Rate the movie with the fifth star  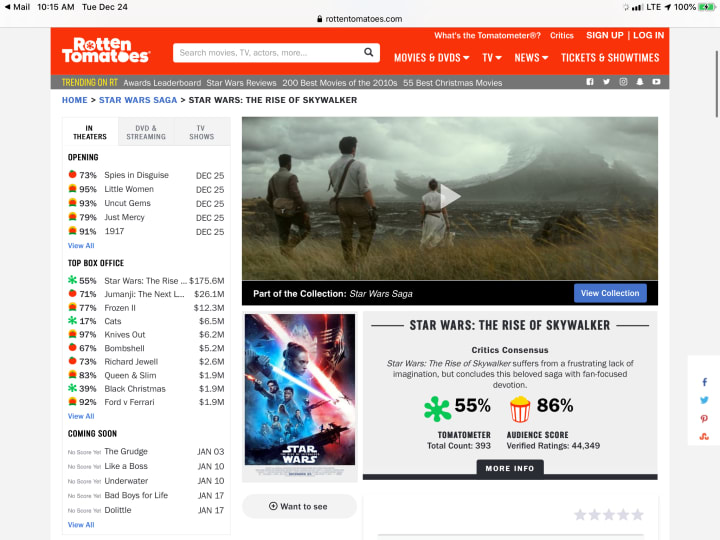click(x=637, y=514)
